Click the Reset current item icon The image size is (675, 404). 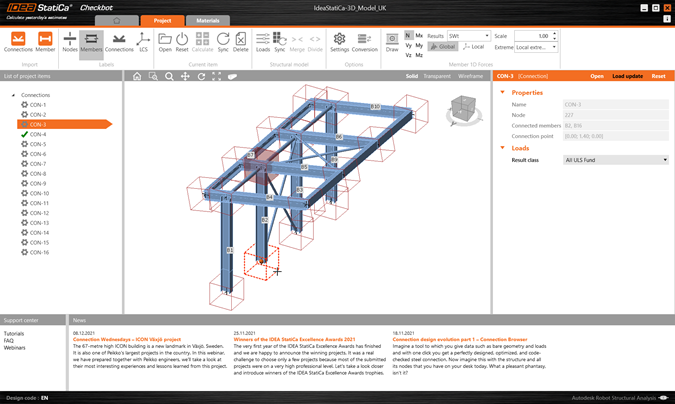click(182, 42)
